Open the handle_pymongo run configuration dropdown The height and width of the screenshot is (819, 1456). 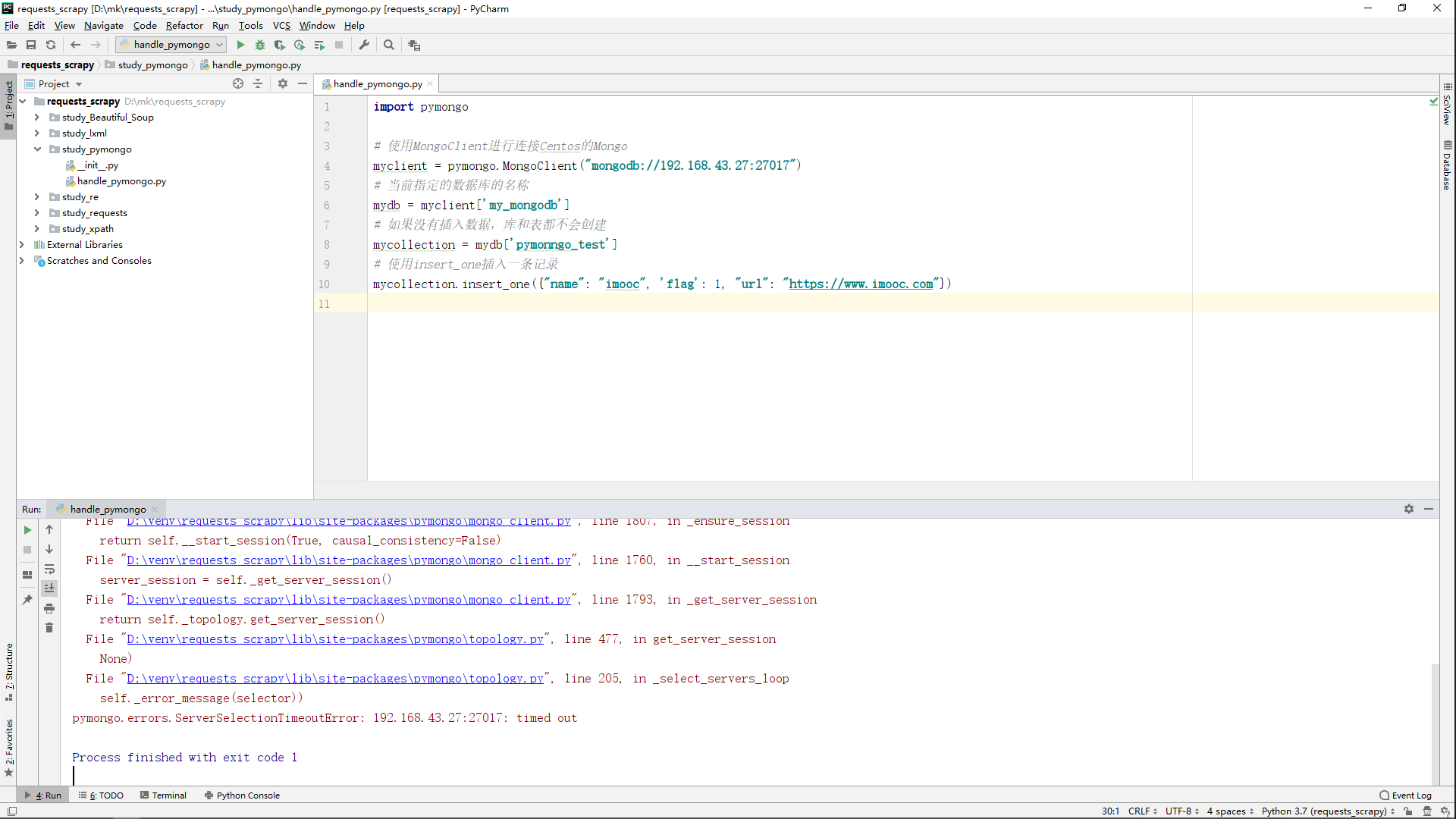(x=171, y=45)
